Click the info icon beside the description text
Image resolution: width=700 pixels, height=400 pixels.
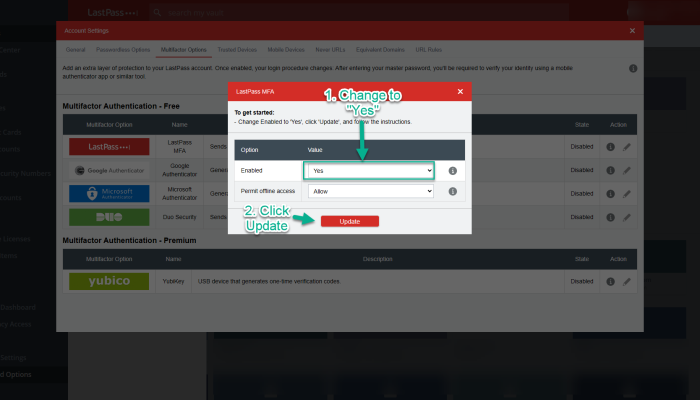click(x=633, y=68)
